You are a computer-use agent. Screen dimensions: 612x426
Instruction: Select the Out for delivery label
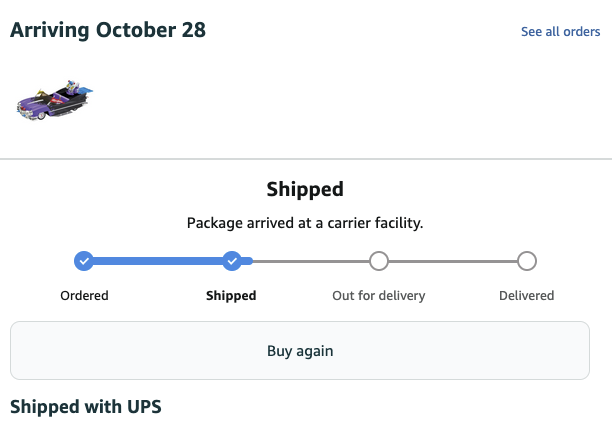click(x=378, y=296)
